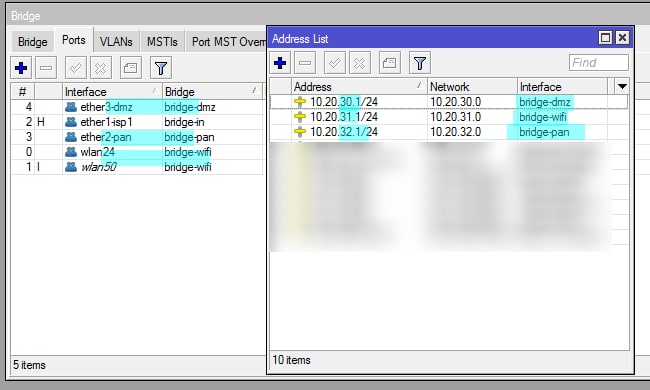Viewport: 650px width, 390px height.
Task: Click port icon of ether1-isp1 row
Action: click(x=71, y=122)
